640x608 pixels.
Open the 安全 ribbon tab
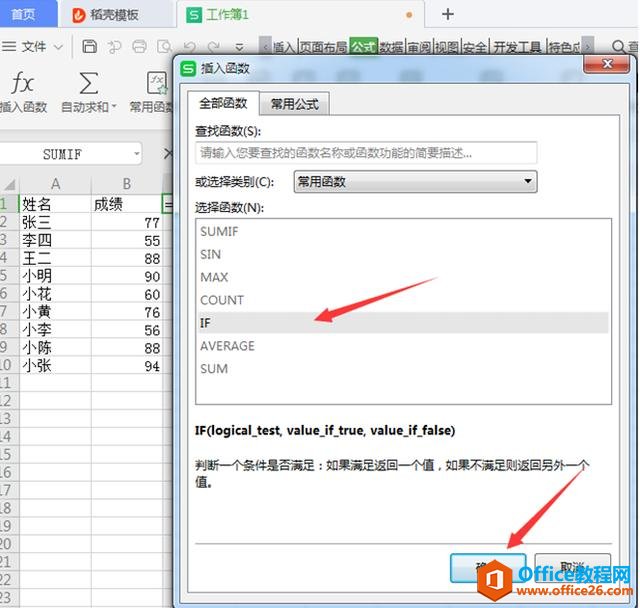point(475,48)
